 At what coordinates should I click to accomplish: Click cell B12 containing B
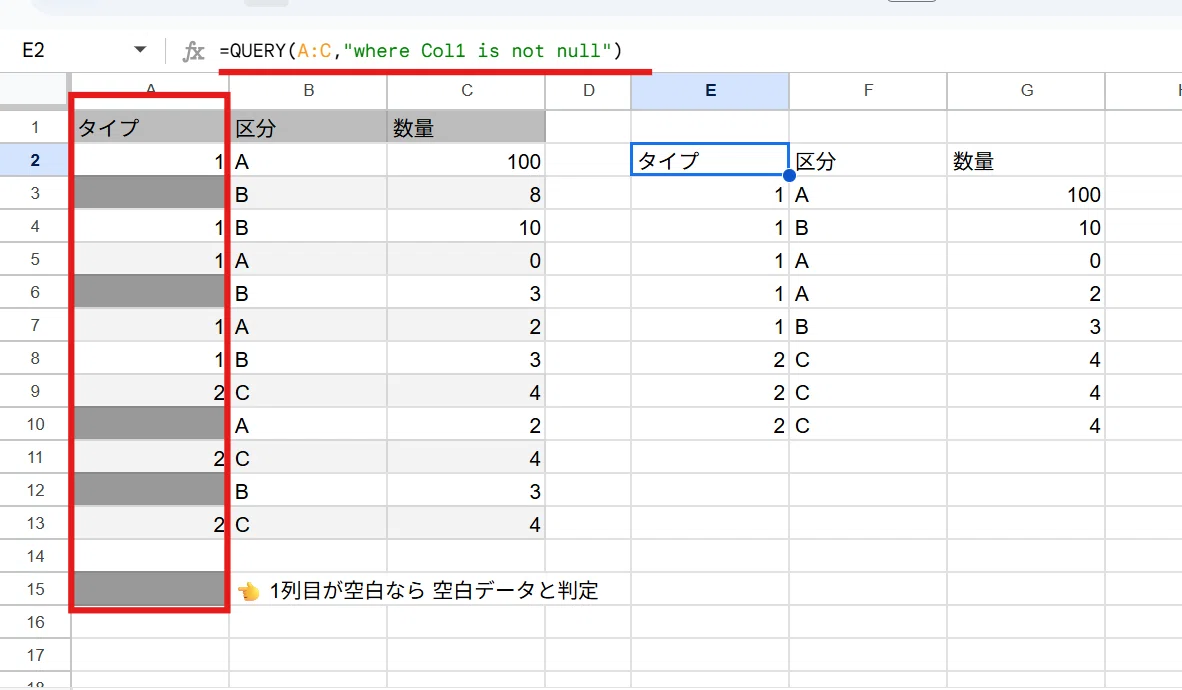pyautogui.click(x=308, y=491)
